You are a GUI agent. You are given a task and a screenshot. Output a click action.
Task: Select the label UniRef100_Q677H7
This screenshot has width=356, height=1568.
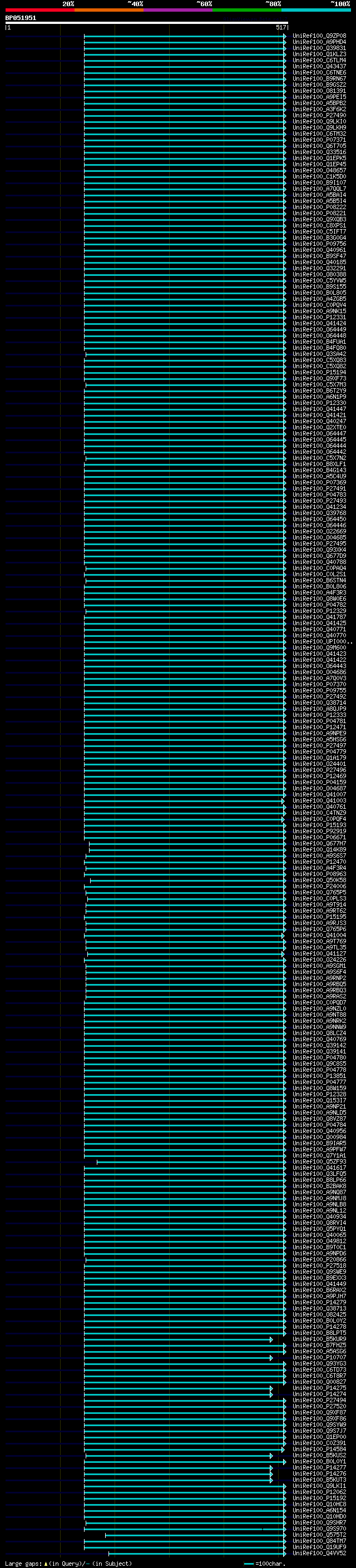pos(319,844)
